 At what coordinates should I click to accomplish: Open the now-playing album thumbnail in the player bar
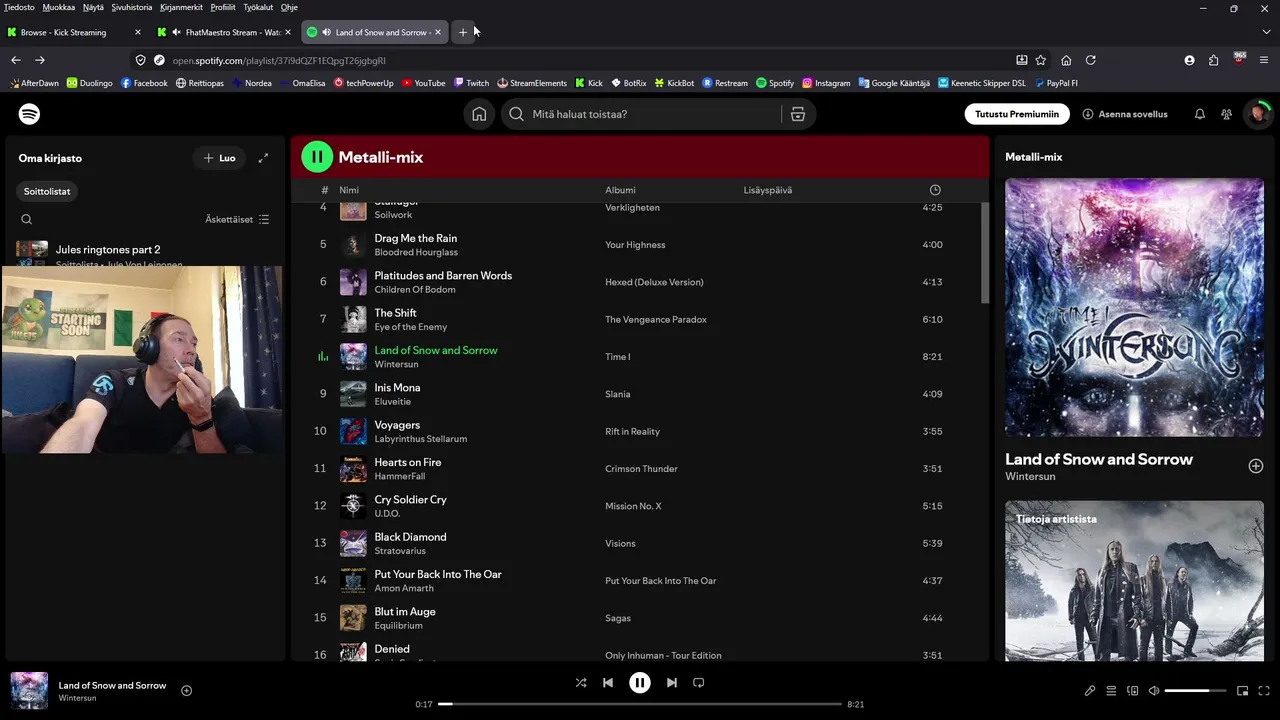pos(29,691)
